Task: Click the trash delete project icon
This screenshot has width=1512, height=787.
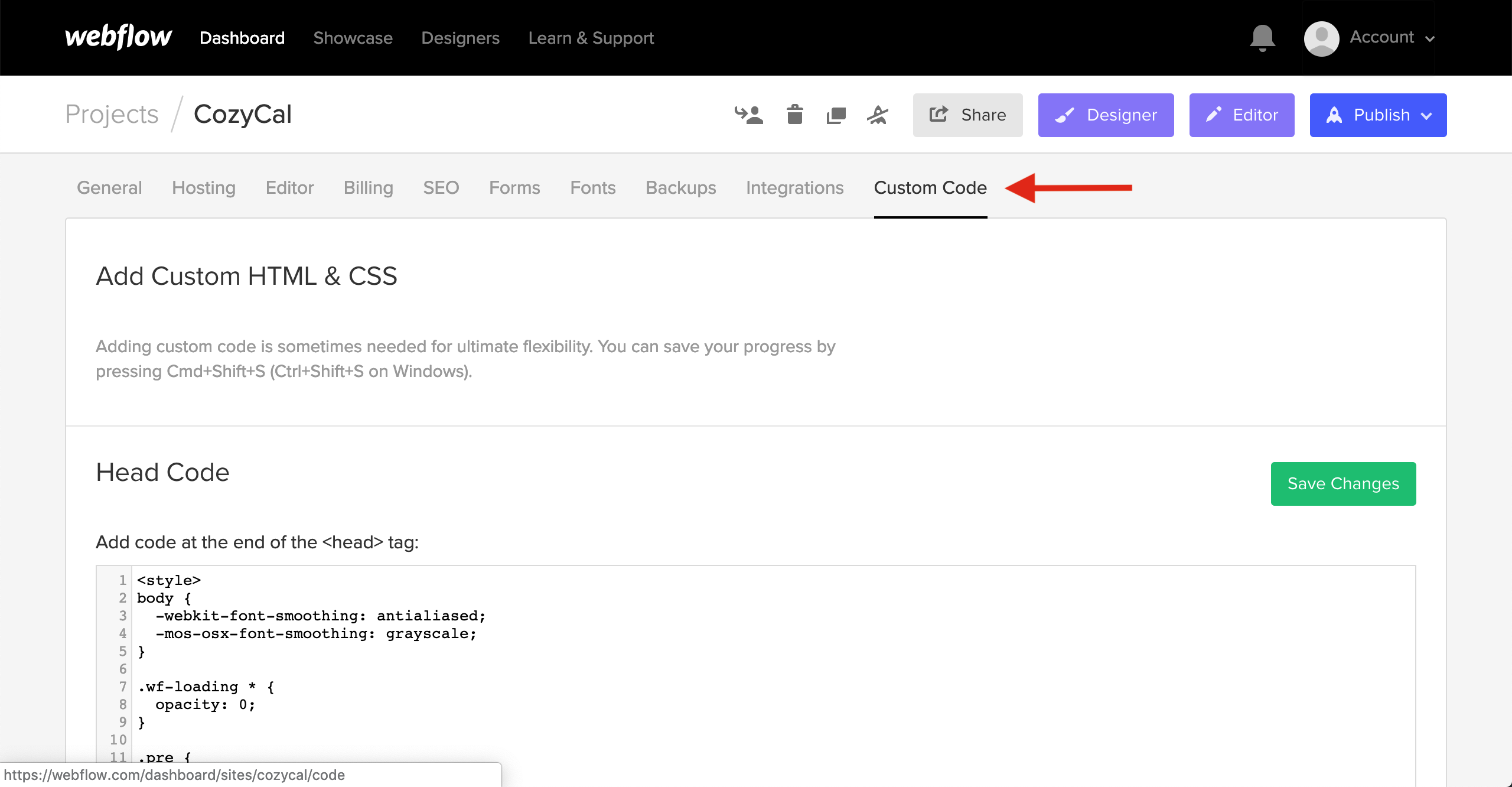Action: pos(794,115)
